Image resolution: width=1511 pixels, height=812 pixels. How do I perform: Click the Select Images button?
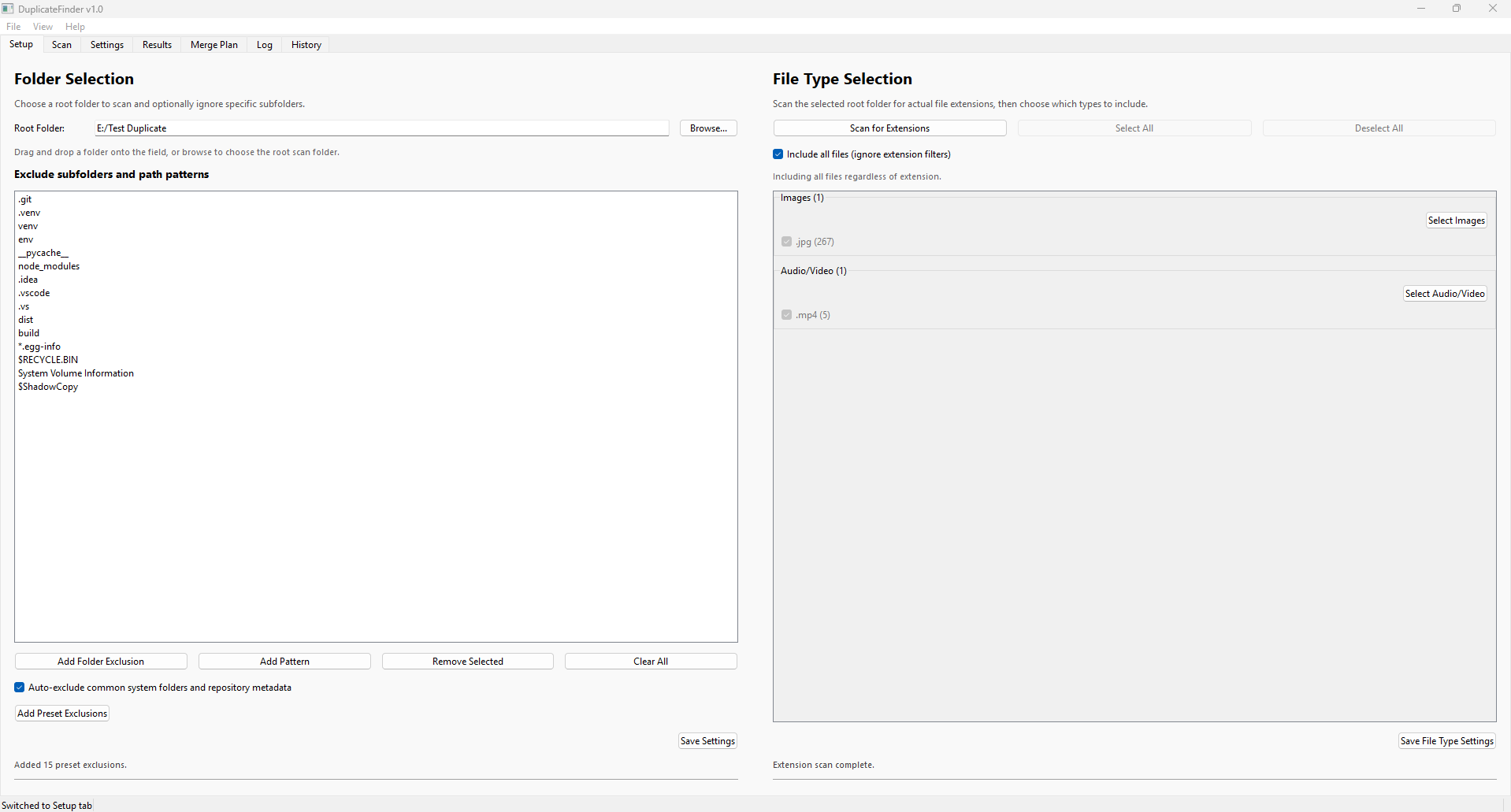1456,221
